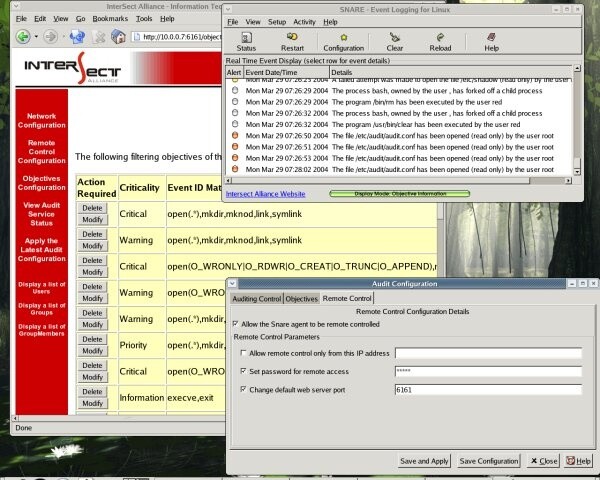Click the Reload icon in SNARE toolbar
Viewport: 600px width, 480px height.
coord(440,42)
